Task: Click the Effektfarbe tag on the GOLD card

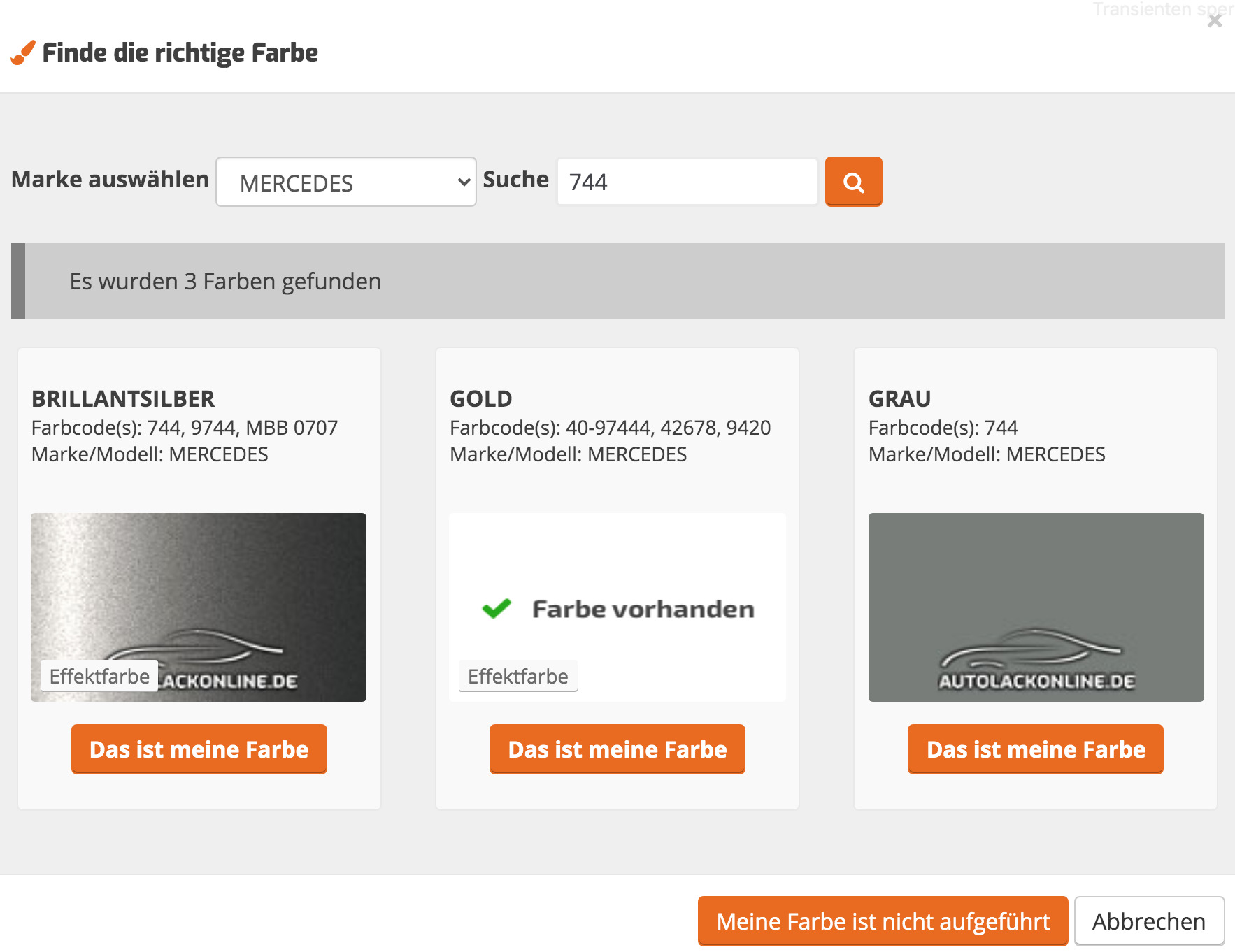Action: (x=517, y=675)
